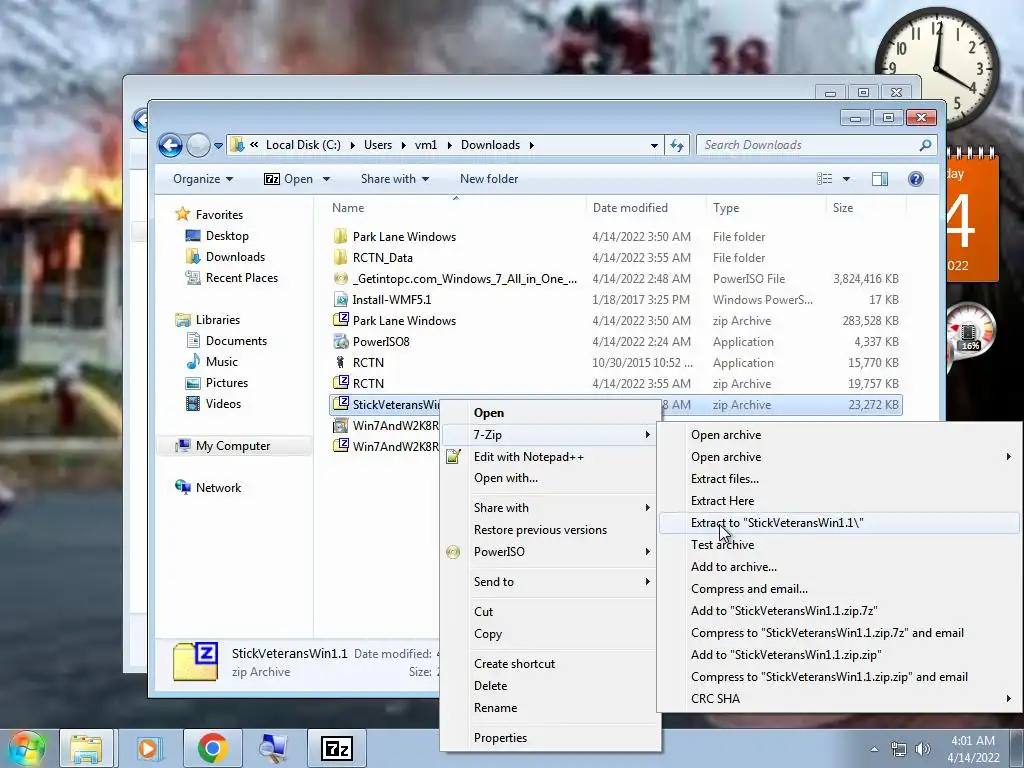This screenshot has width=1024, height=768.
Task: Open the view options dropdown arrow
Action: (x=846, y=179)
